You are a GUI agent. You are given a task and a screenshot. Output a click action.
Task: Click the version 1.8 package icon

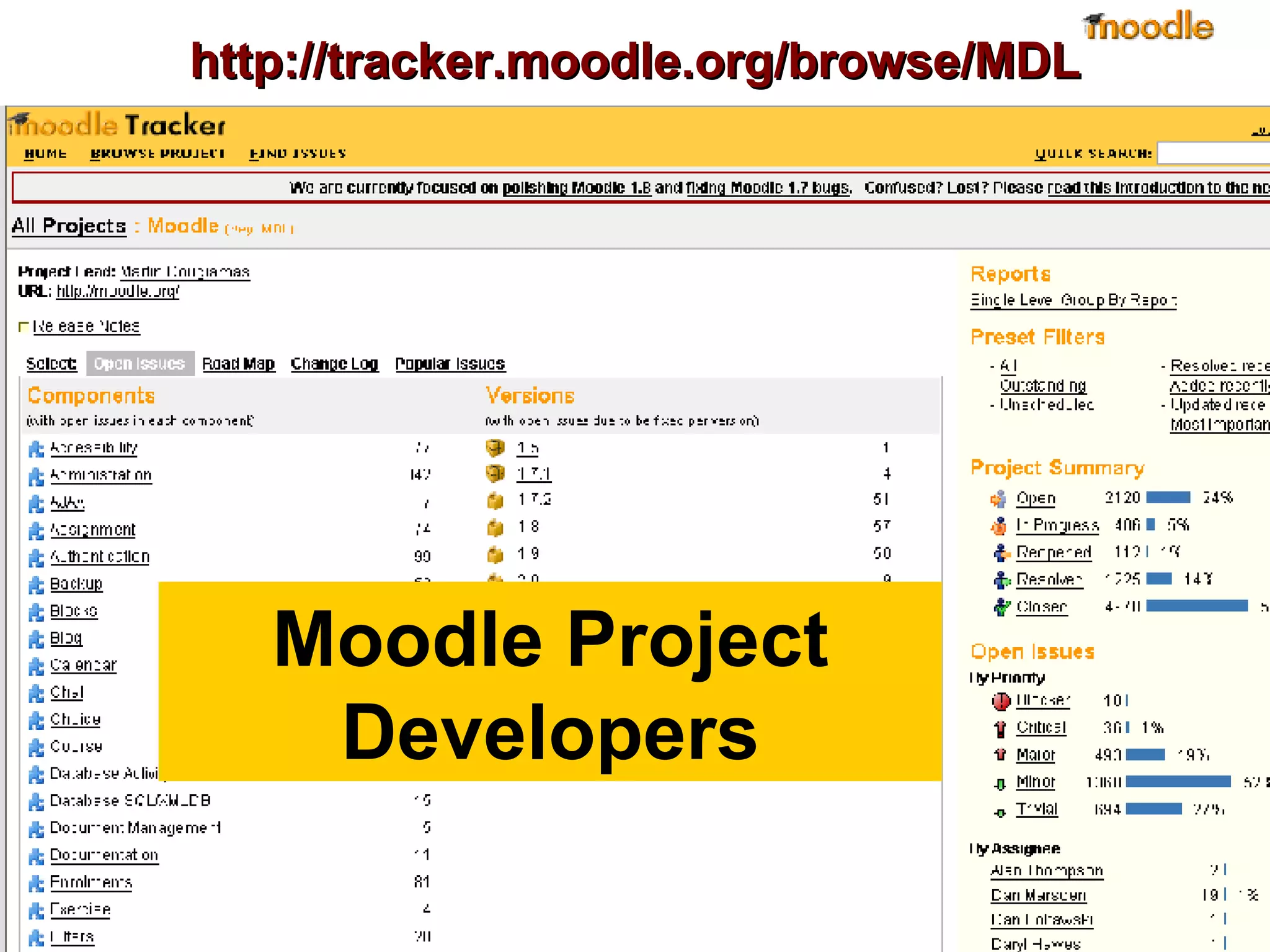495,527
